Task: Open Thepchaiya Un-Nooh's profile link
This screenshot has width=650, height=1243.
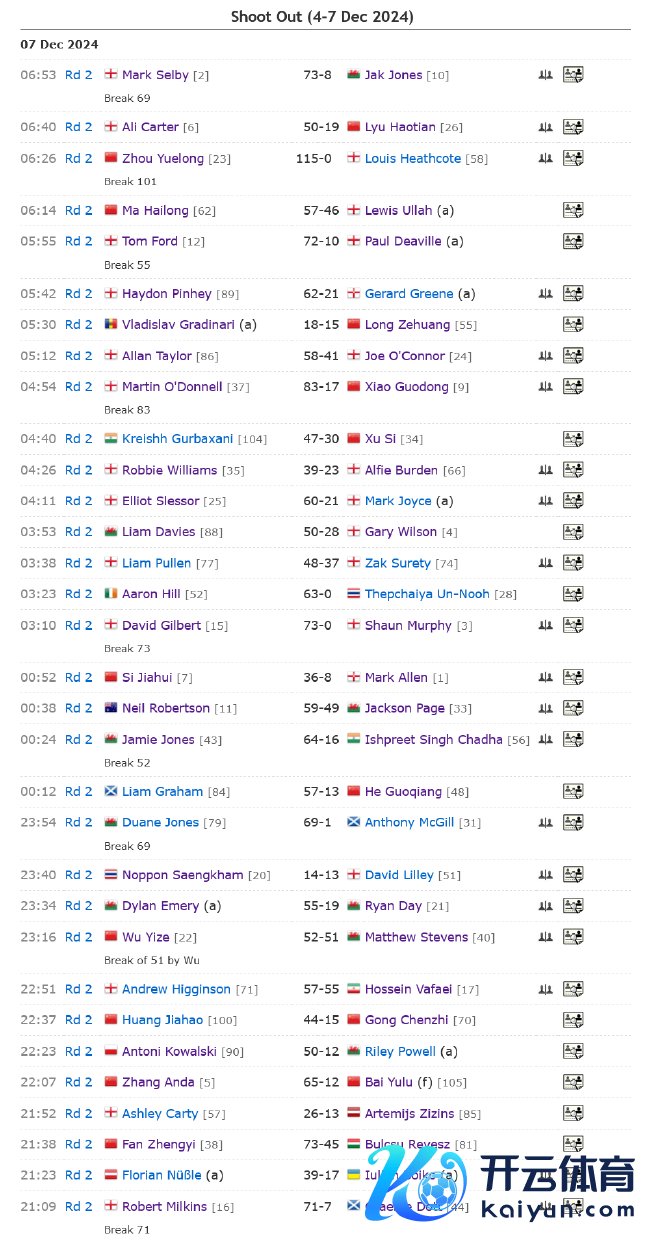Action: (427, 594)
